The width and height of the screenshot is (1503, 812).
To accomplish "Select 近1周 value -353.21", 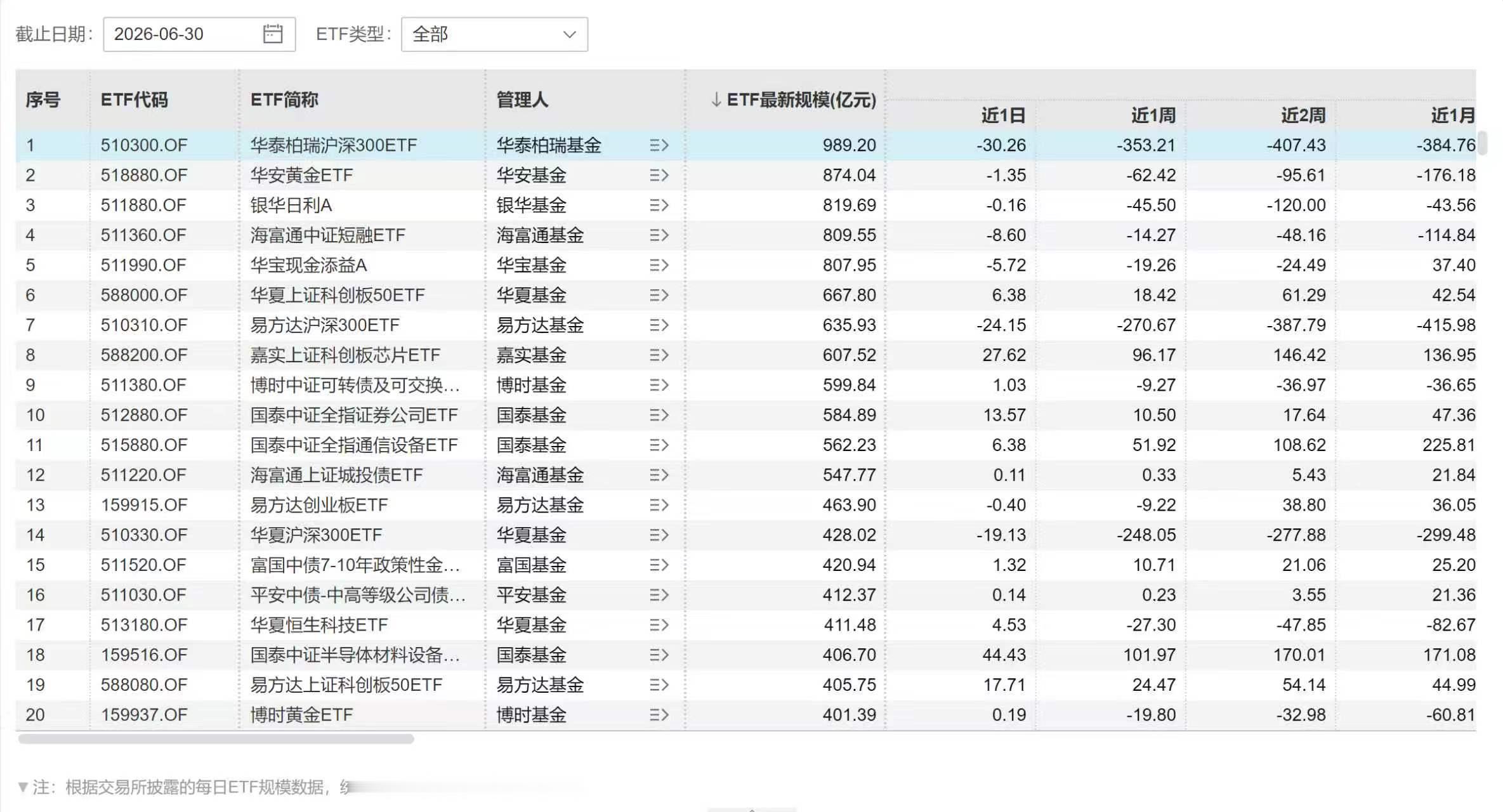I will pos(1146,145).
